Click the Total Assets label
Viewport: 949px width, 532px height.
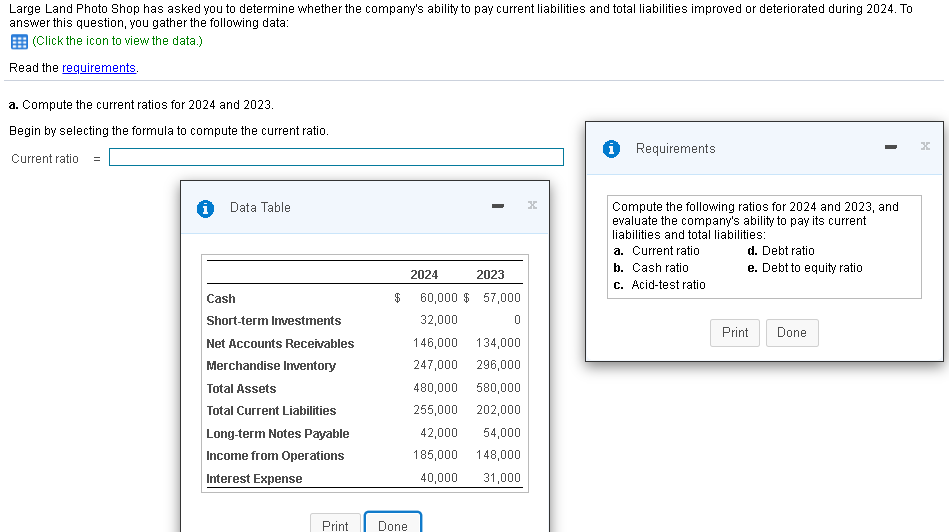pos(241,389)
